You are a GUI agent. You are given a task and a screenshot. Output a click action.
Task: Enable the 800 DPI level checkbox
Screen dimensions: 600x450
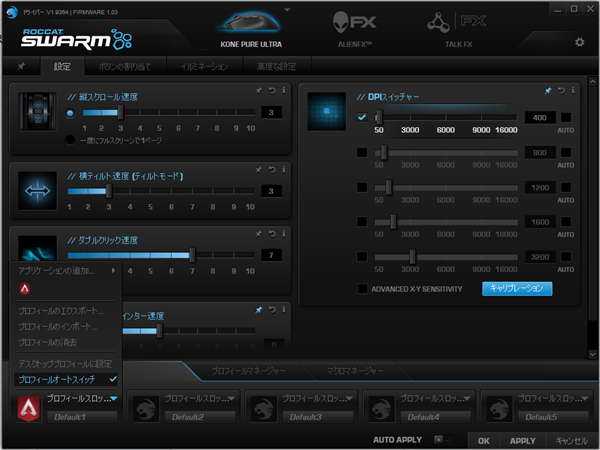pyautogui.click(x=362, y=152)
